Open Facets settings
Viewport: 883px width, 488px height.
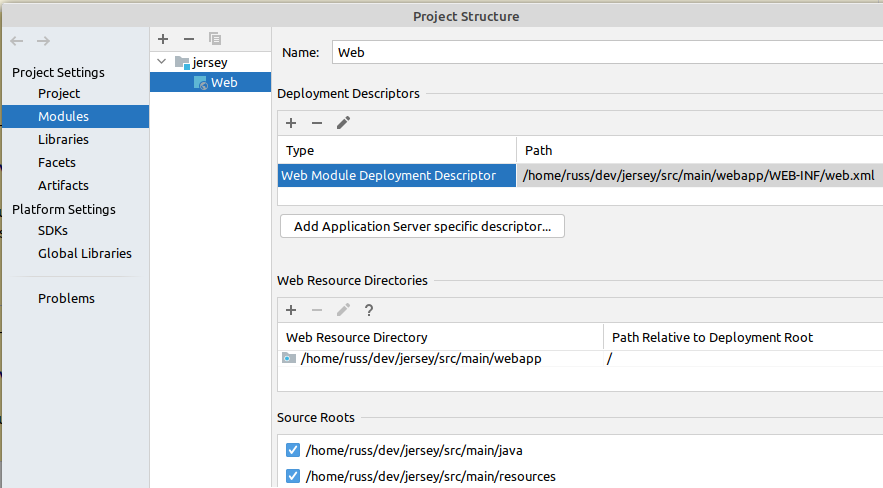[57, 162]
